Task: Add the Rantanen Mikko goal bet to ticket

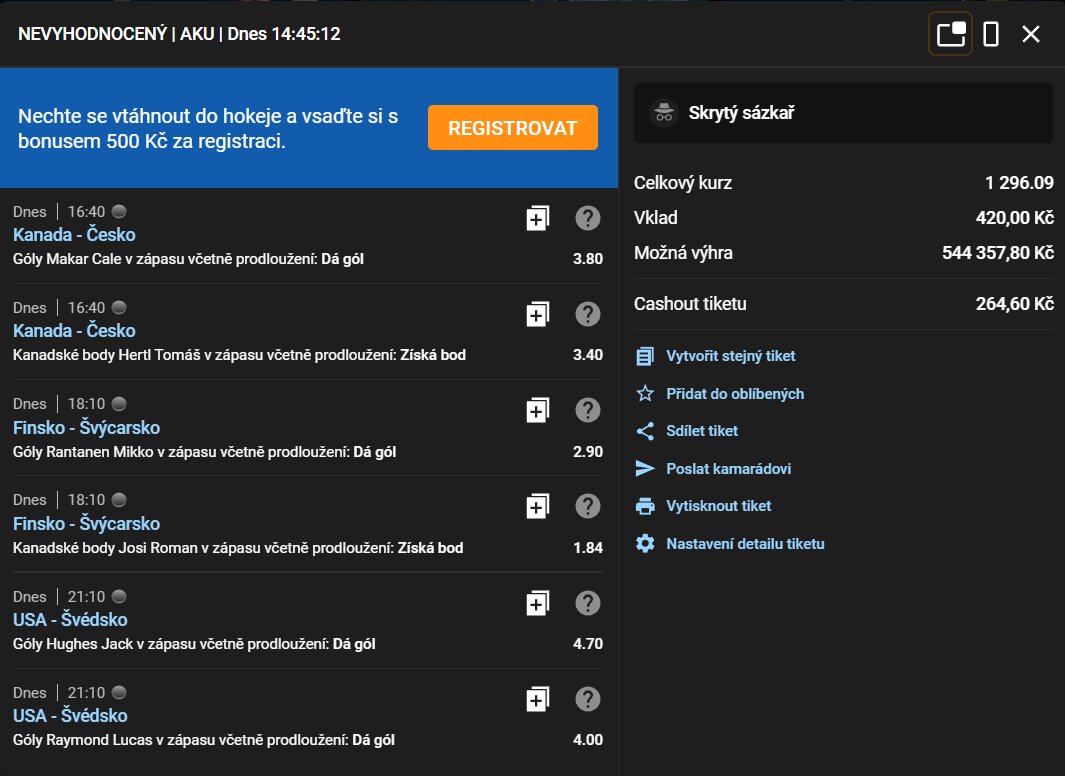Action: (537, 411)
